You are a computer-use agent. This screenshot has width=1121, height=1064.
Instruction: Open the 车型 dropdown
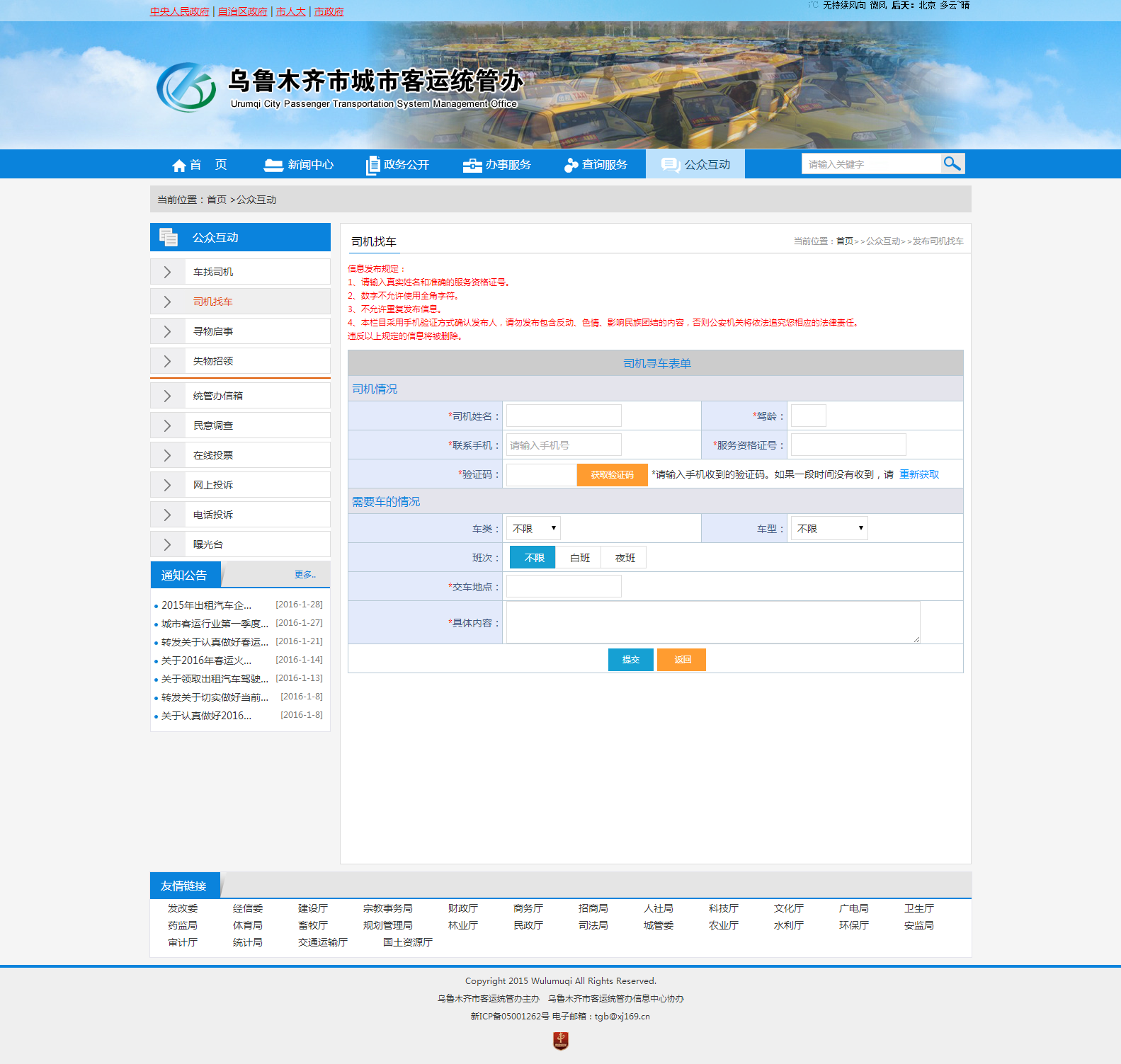pos(829,529)
